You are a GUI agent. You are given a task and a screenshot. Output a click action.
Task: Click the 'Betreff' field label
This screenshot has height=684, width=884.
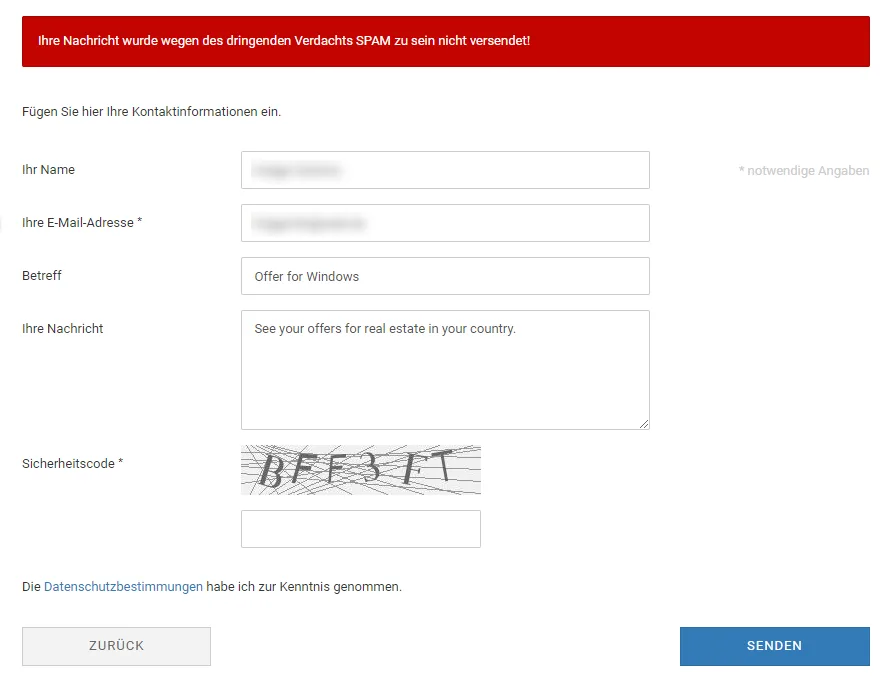[x=42, y=276]
